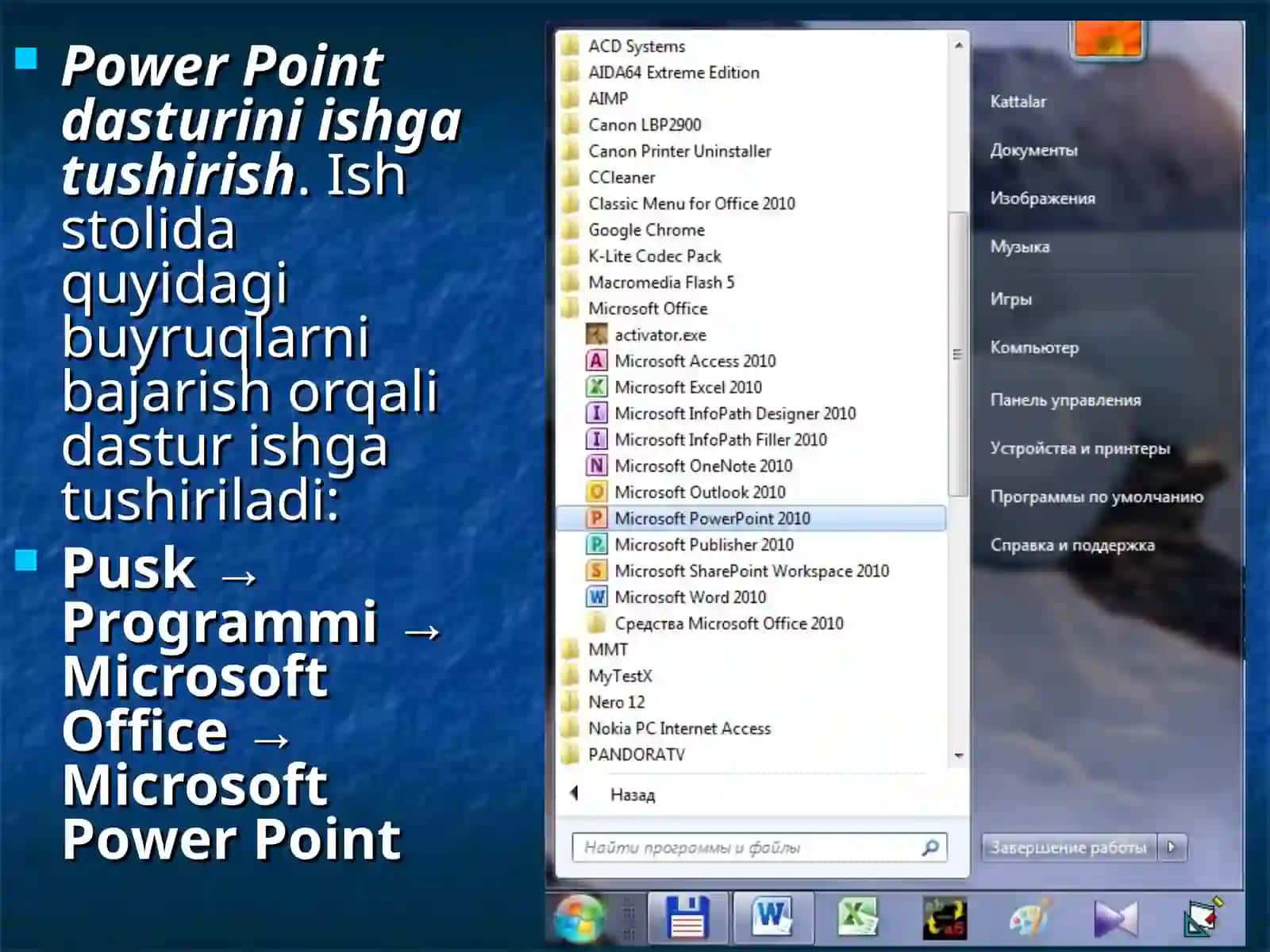Open the black-yellow arrows taskbar icon
The image size is (1270, 952).
pyautogui.click(x=945, y=919)
